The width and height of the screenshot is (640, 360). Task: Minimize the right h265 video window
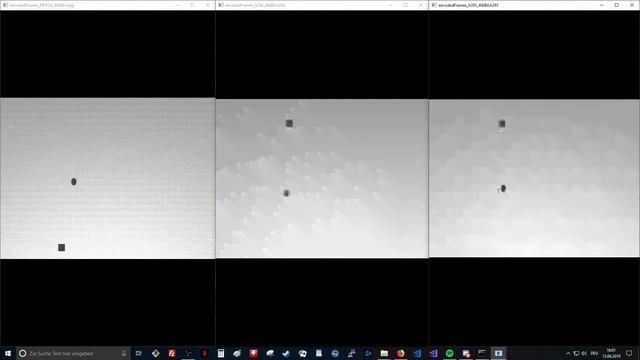[x=602, y=5]
